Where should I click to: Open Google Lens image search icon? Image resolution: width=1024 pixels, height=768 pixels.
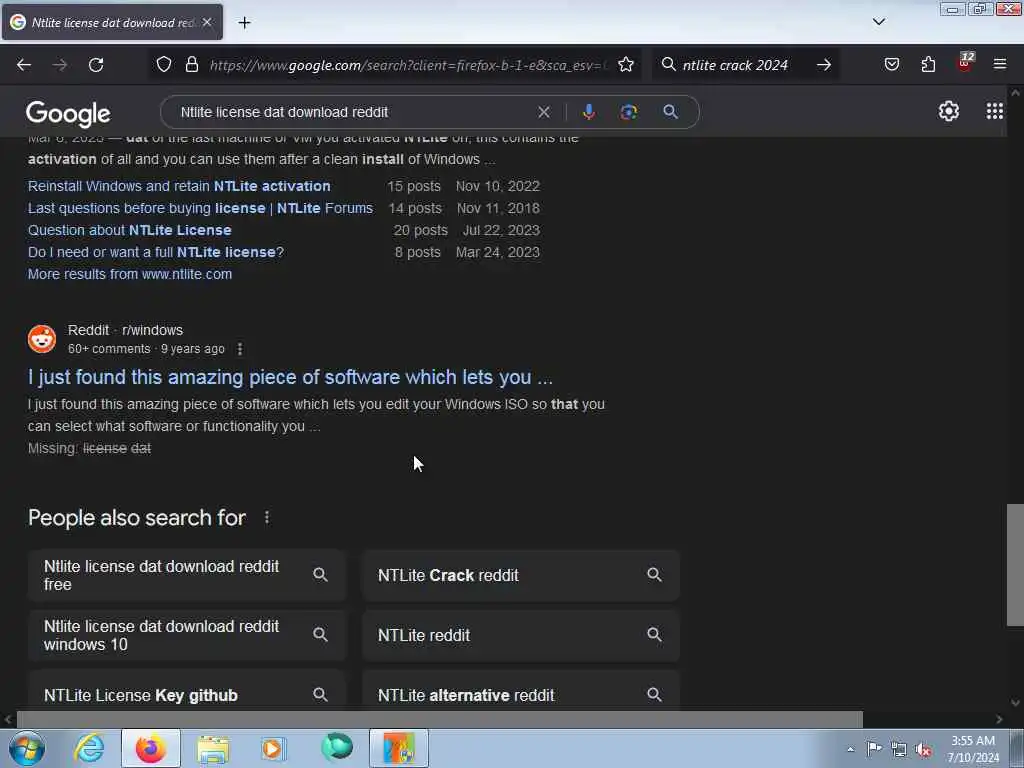point(628,112)
